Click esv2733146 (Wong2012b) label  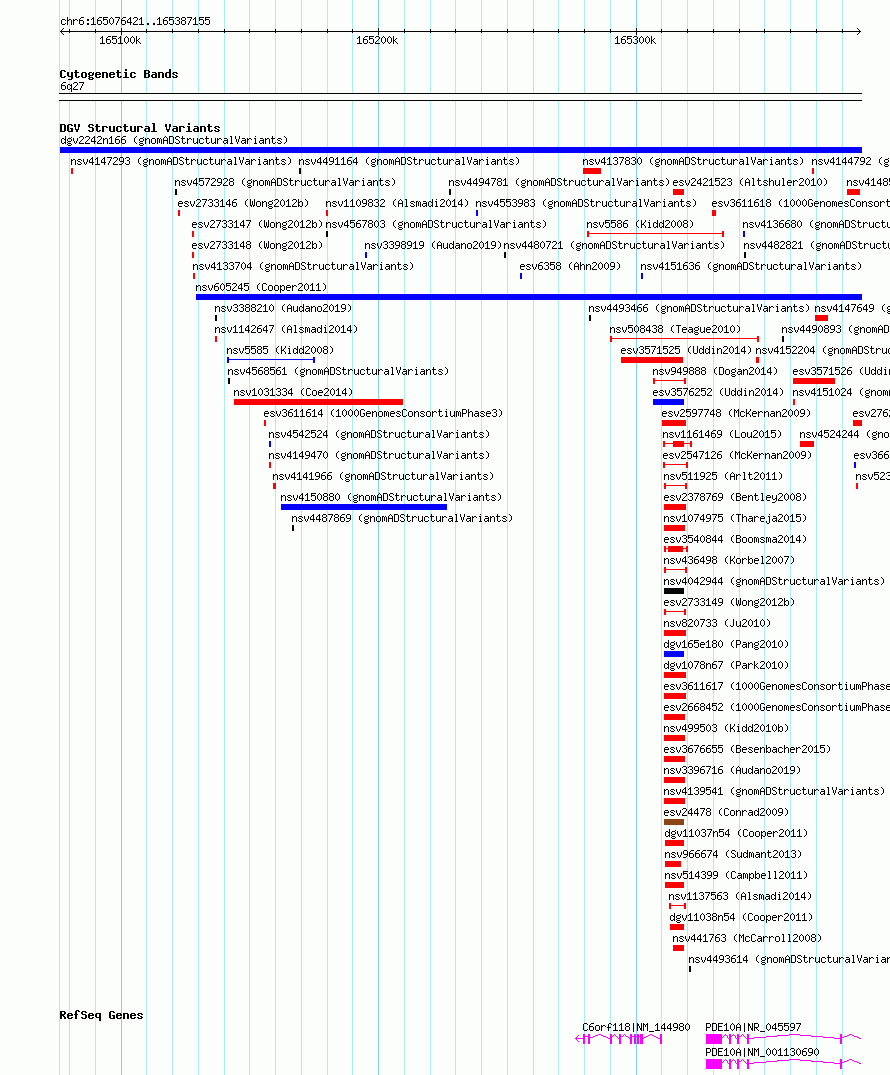(243, 204)
